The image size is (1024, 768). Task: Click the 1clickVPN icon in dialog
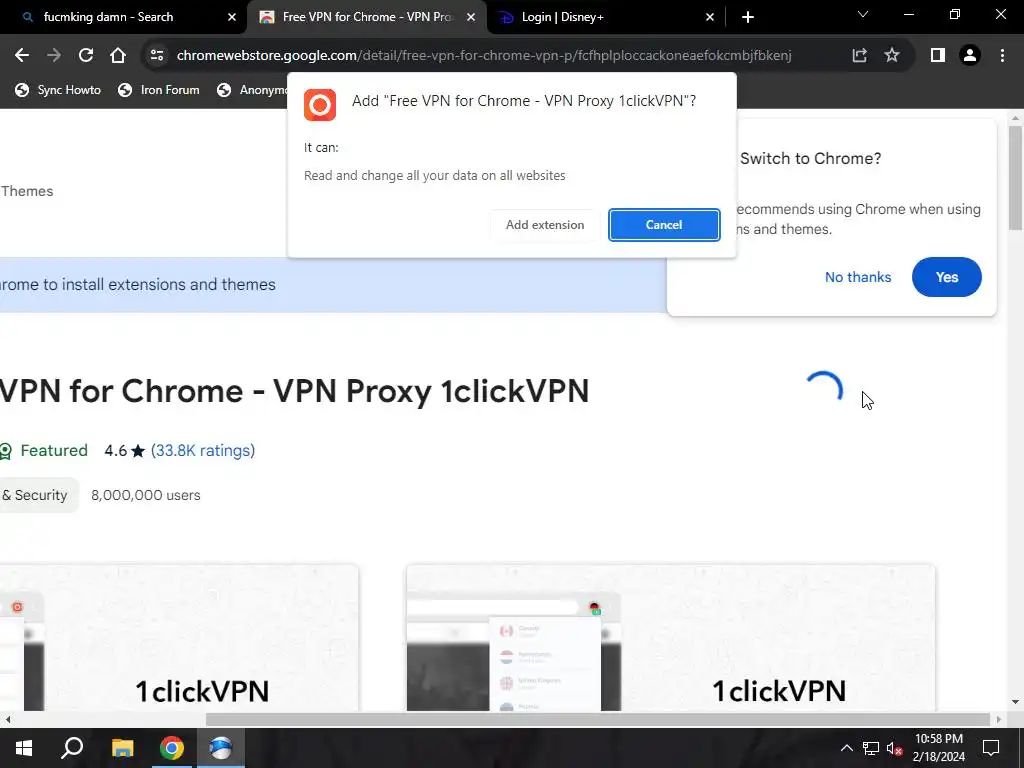[x=320, y=105]
